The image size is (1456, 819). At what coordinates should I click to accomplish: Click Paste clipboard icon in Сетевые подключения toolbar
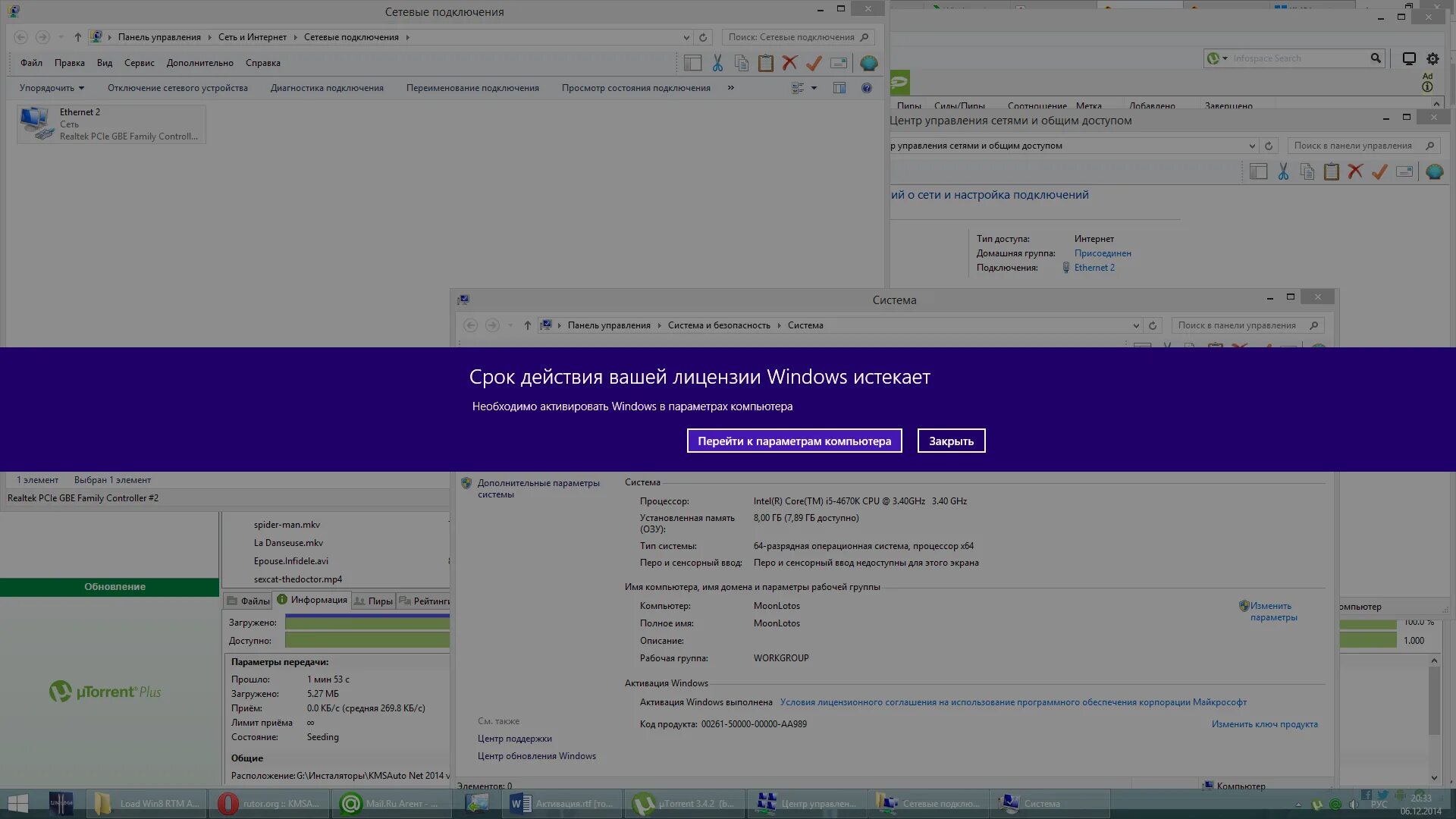pos(766,64)
